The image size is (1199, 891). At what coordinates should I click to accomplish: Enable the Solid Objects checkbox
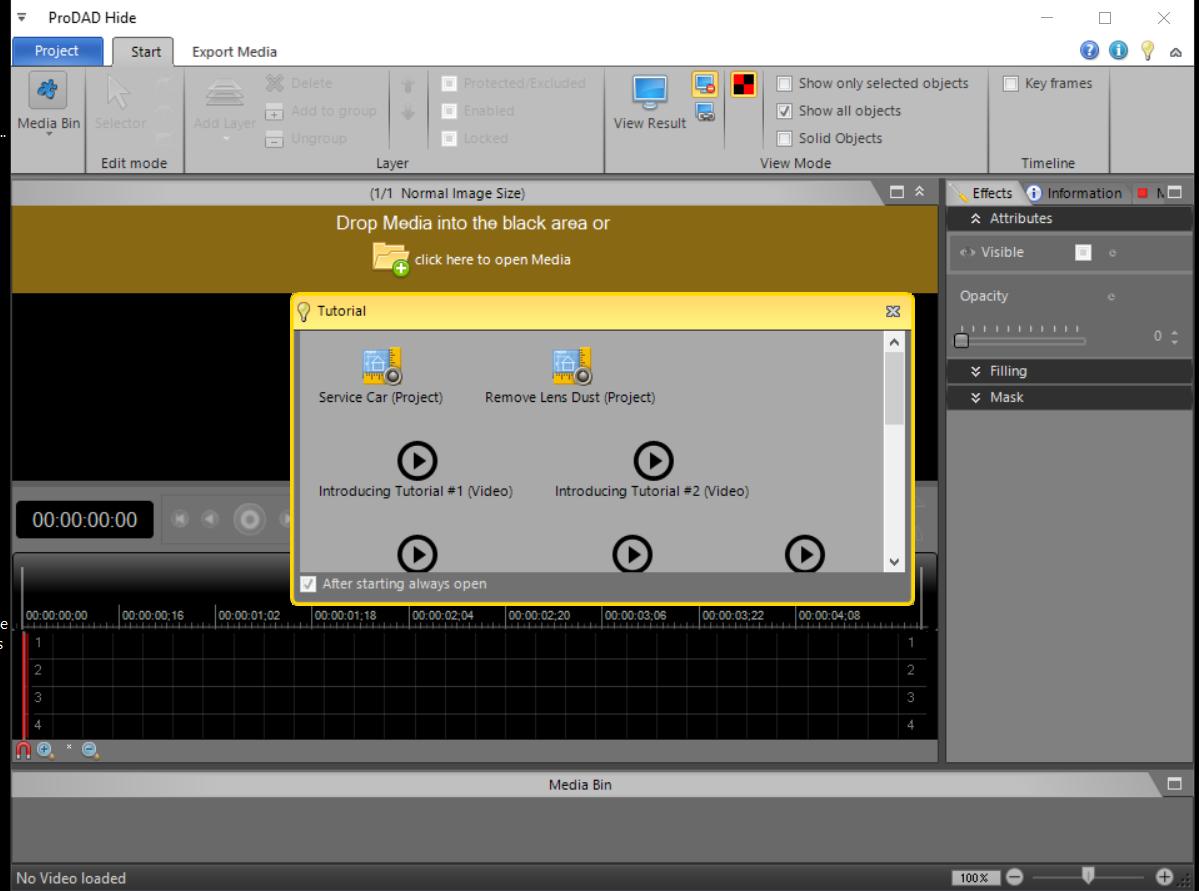(x=784, y=138)
